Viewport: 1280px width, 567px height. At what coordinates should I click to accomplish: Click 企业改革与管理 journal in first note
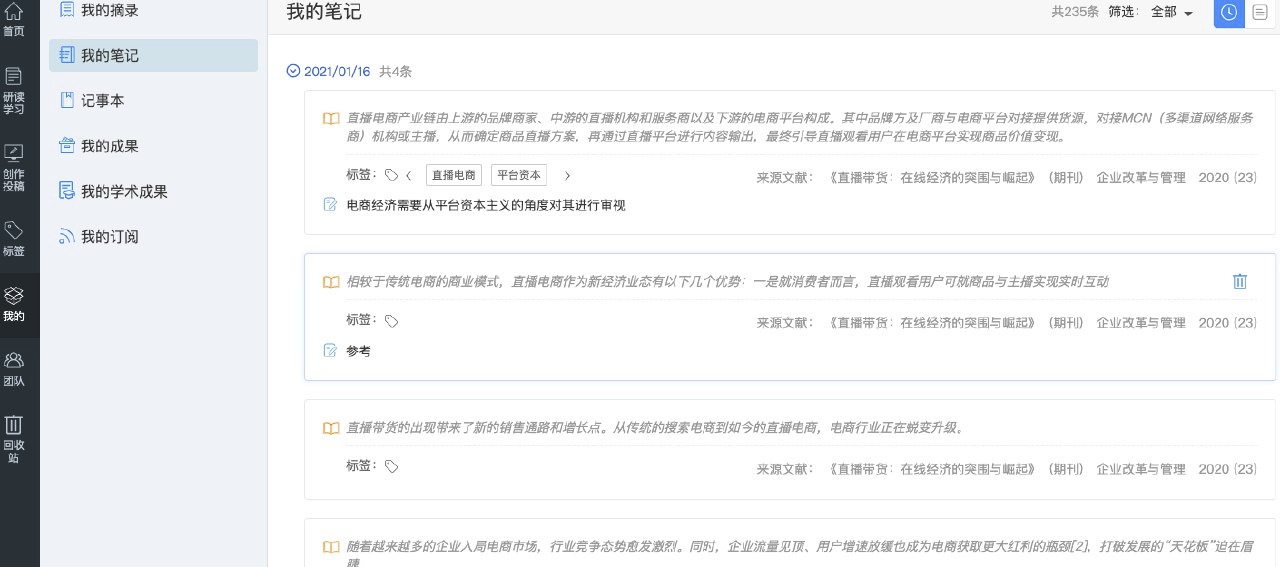tap(1141, 178)
